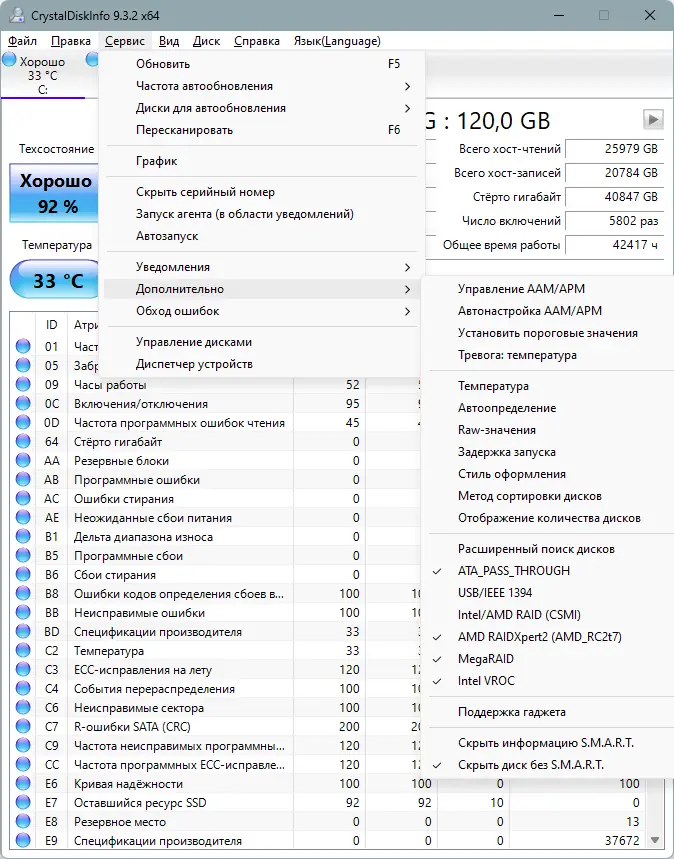Click the status orb for attribute BB
674x859 pixels.
[23, 613]
